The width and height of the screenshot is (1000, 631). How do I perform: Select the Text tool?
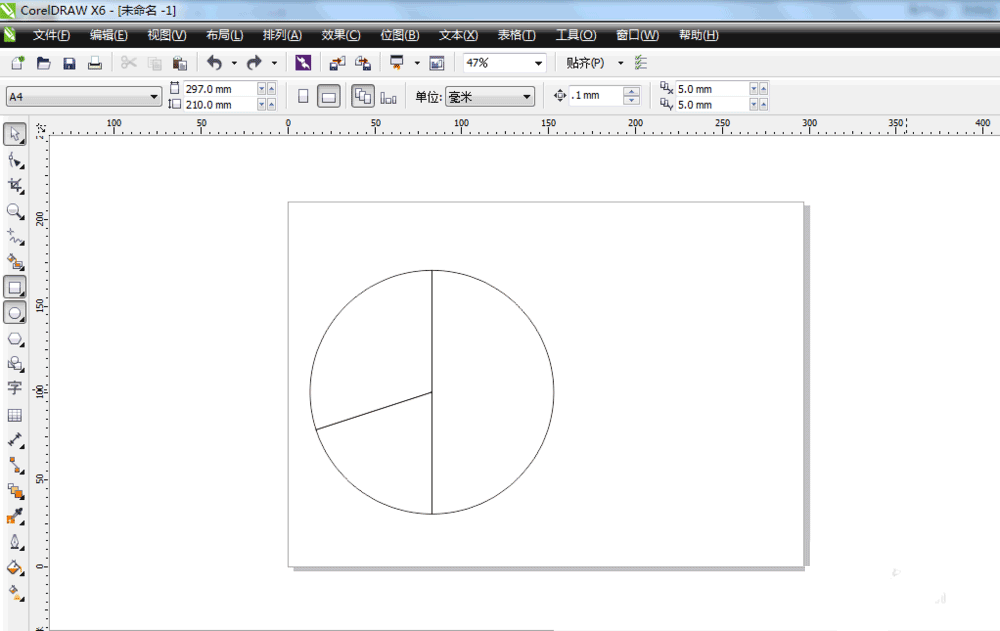[x=15, y=388]
